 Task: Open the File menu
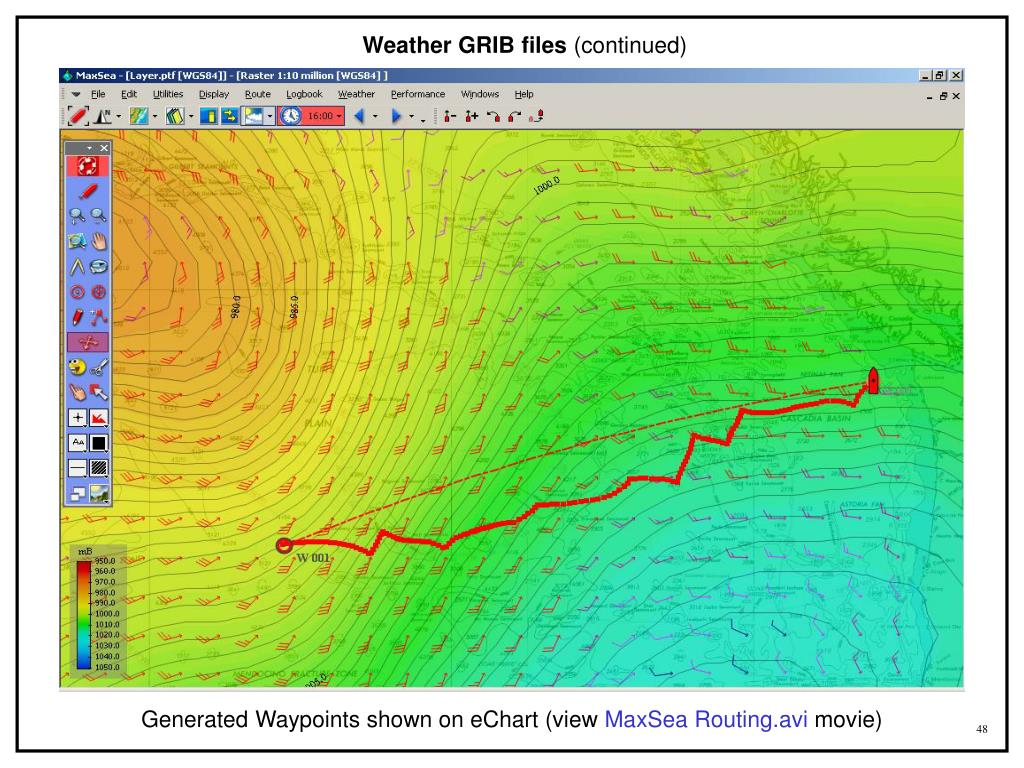coord(98,94)
